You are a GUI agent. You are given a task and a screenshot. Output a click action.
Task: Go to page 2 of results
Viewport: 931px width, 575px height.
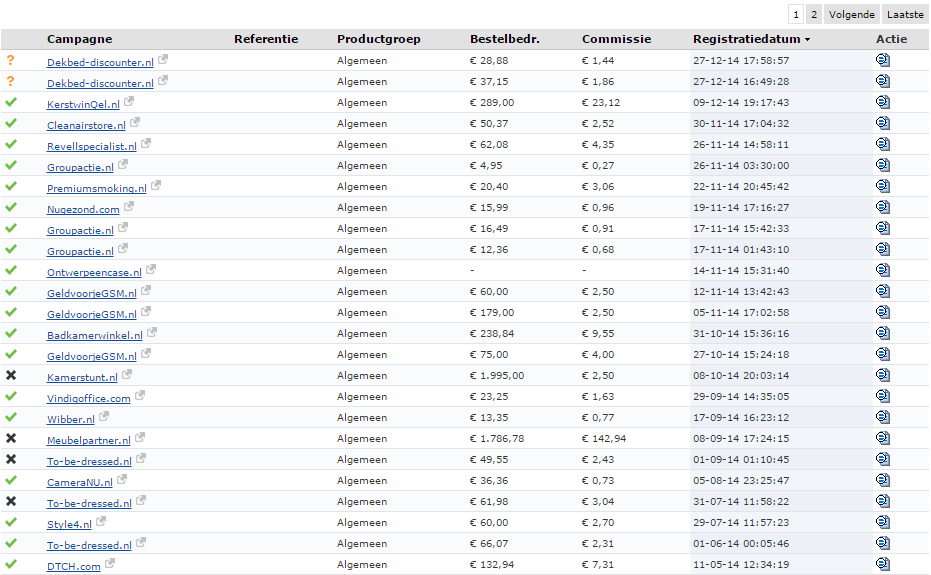(x=814, y=14)
